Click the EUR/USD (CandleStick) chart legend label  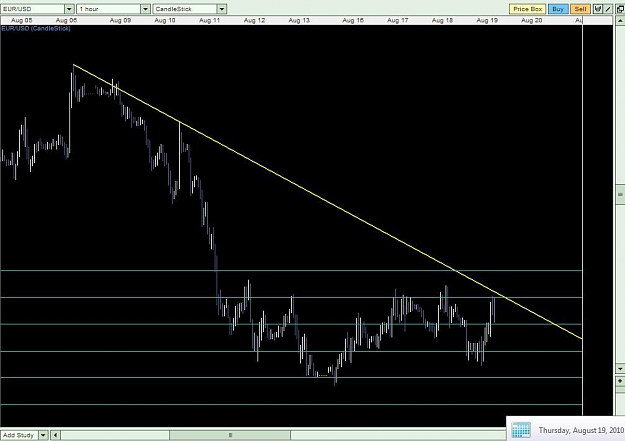coord(36,29)
